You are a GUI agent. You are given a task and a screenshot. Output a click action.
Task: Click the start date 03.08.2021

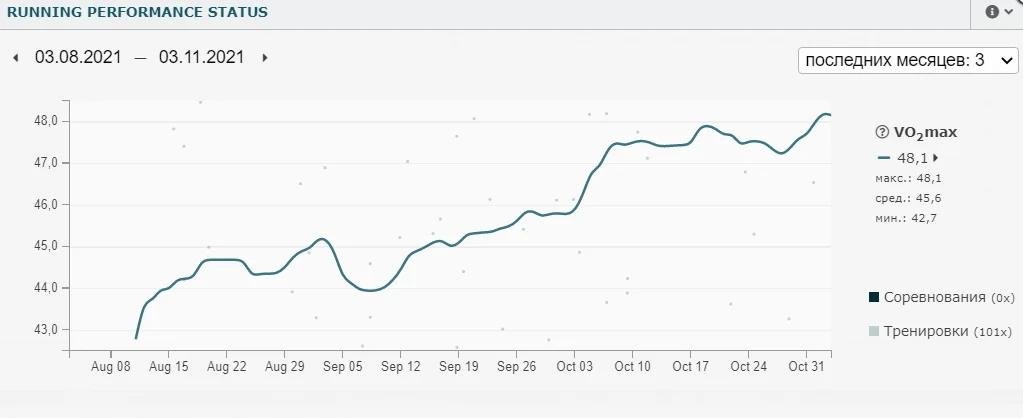click(78, 58)
